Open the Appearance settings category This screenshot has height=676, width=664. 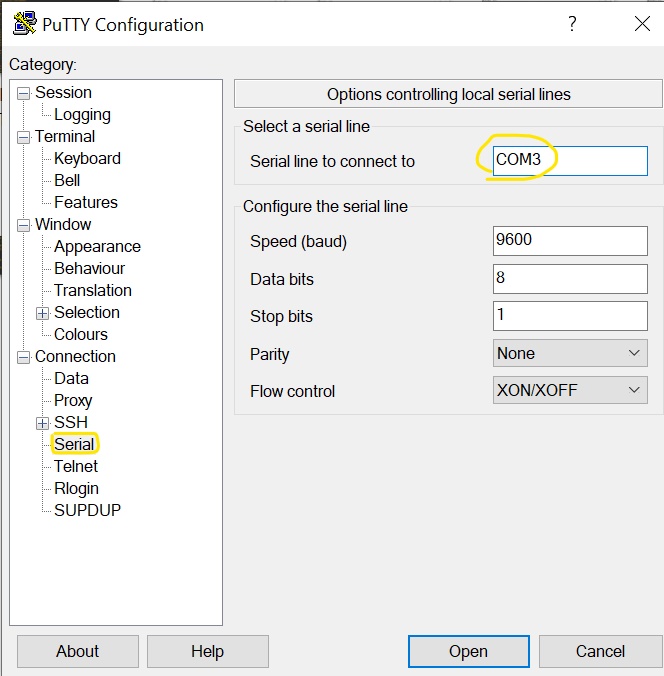97,247
